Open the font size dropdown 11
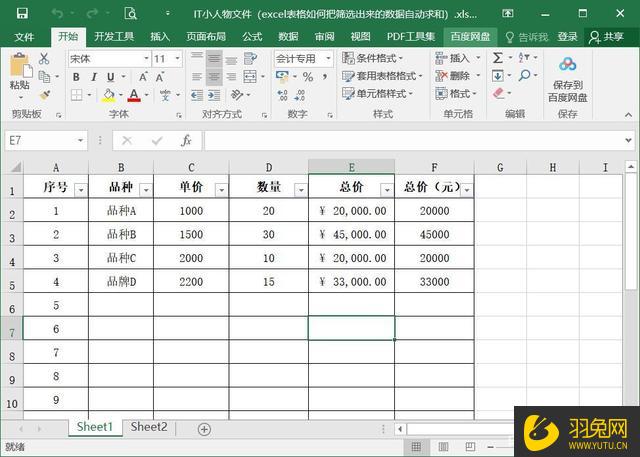The height and width of the screenshot is (457, 640). tap(178, 58)
